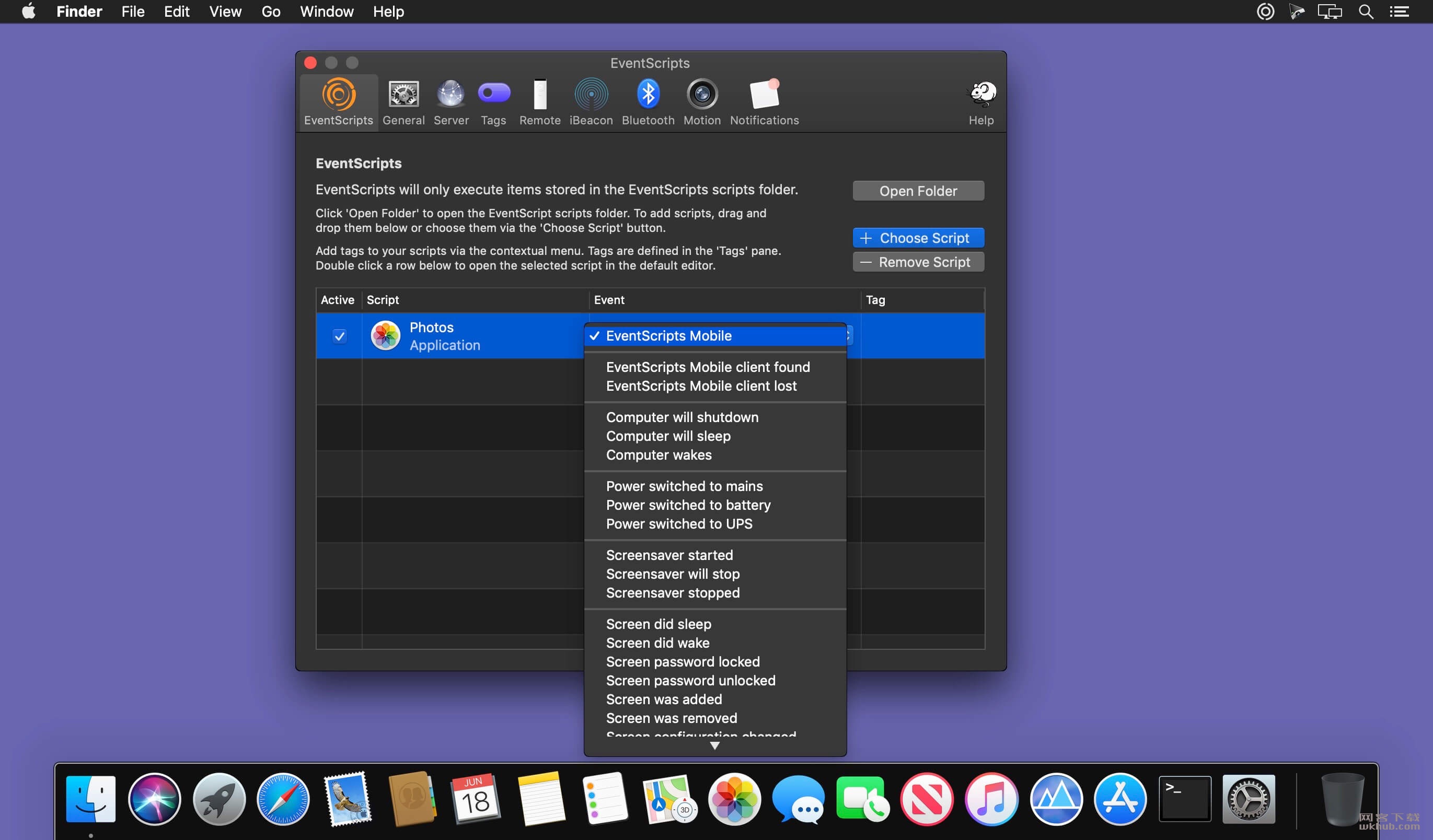This screenshot has height=840, width=1433.
Task: Click the Open Folder button
Action: [x=918, y=190]
